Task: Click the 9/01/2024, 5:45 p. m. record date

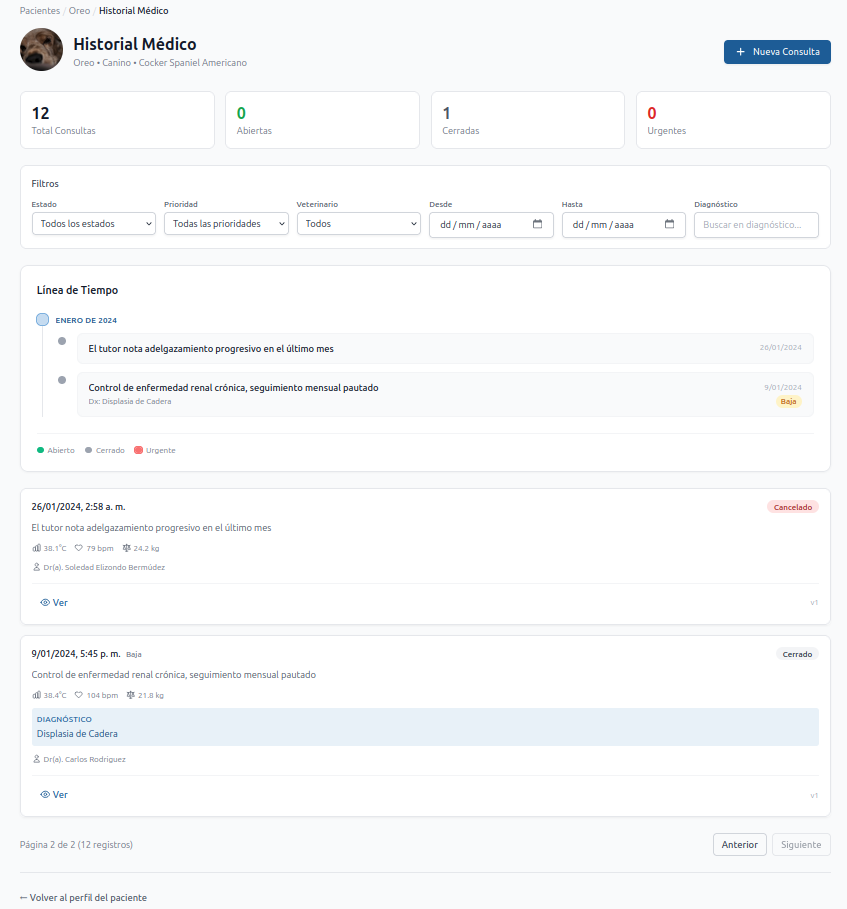Action: (x=76, y=654)
